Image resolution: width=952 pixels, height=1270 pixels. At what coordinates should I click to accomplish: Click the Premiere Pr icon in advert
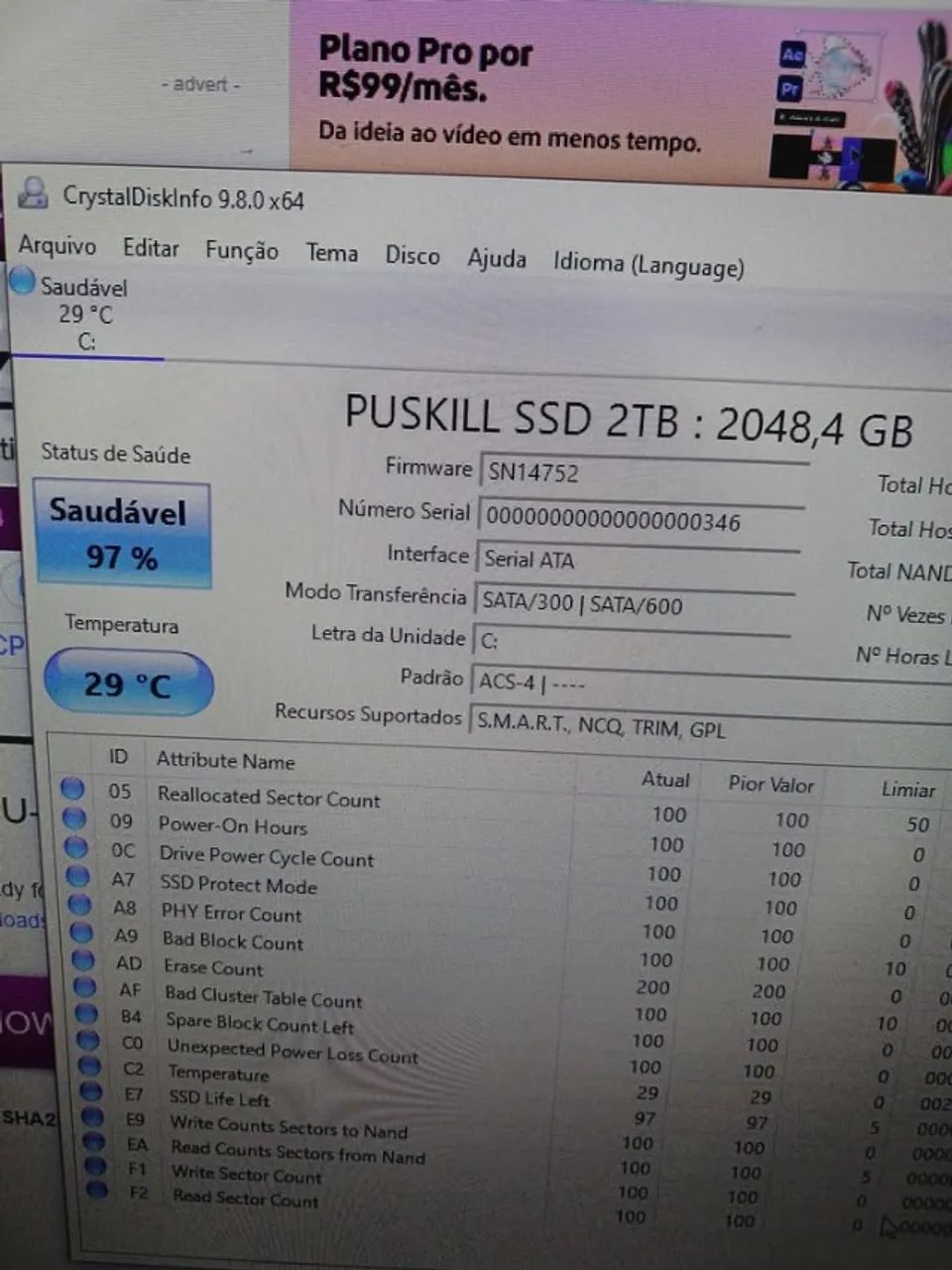pyautogui.click(x=789, y=89)
